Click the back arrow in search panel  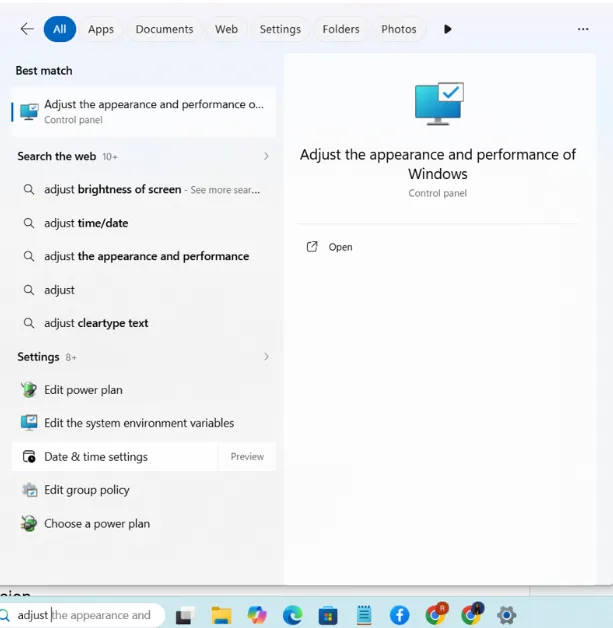coord(27,29)
